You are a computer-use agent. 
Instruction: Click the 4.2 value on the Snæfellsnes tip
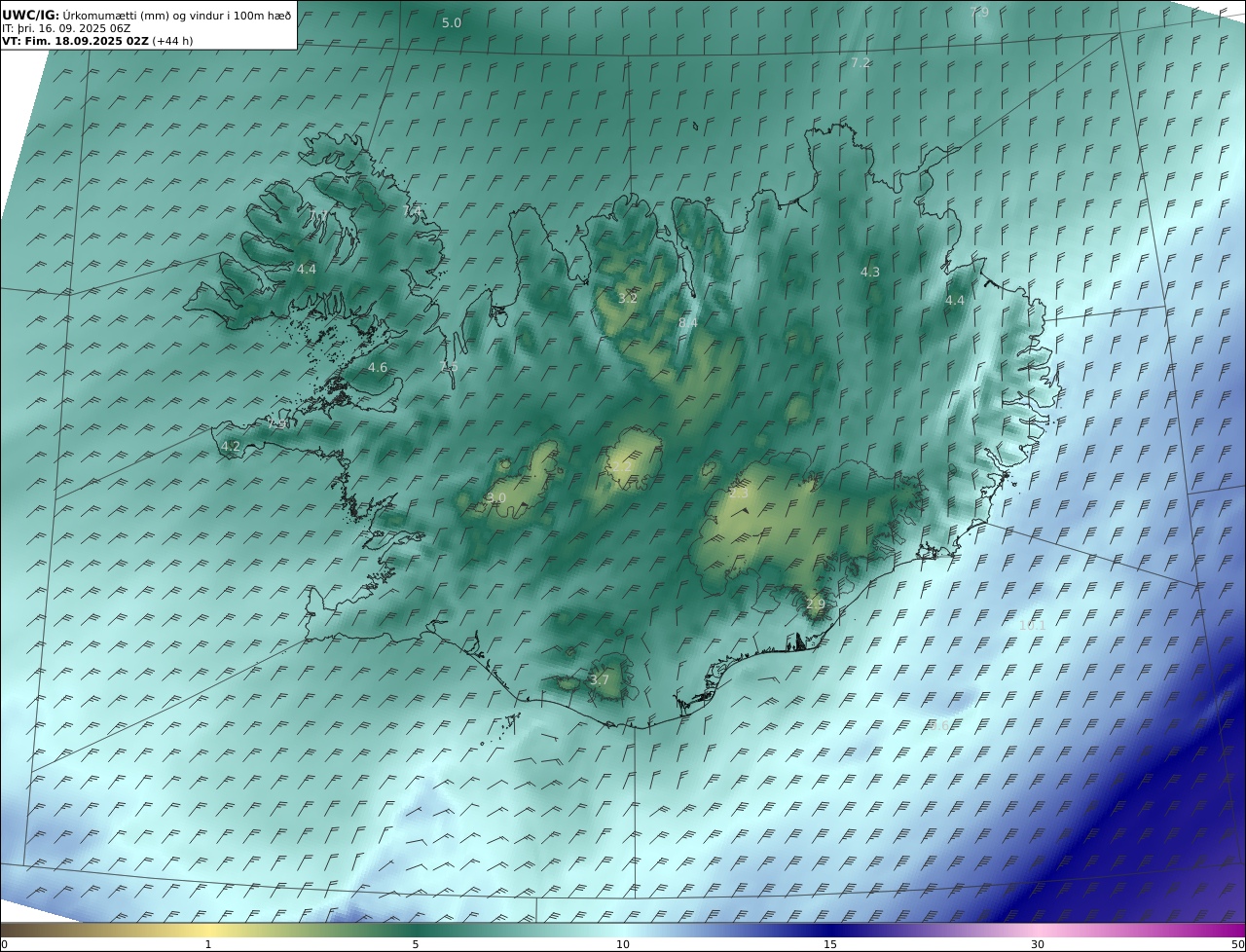pos(231,447)
